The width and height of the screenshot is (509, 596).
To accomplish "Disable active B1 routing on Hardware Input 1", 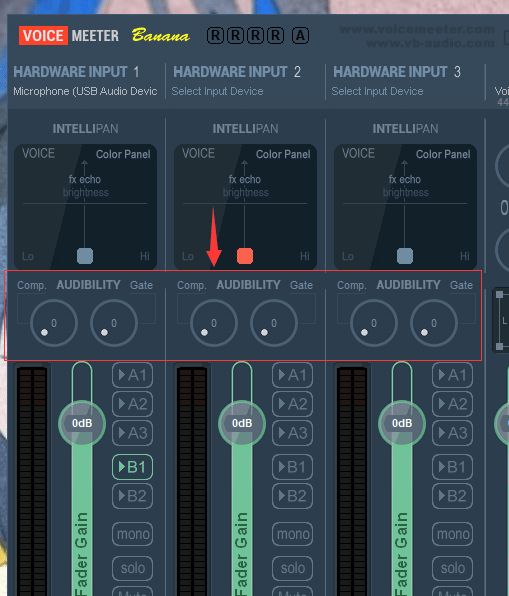I will click(x=132, y=467).
